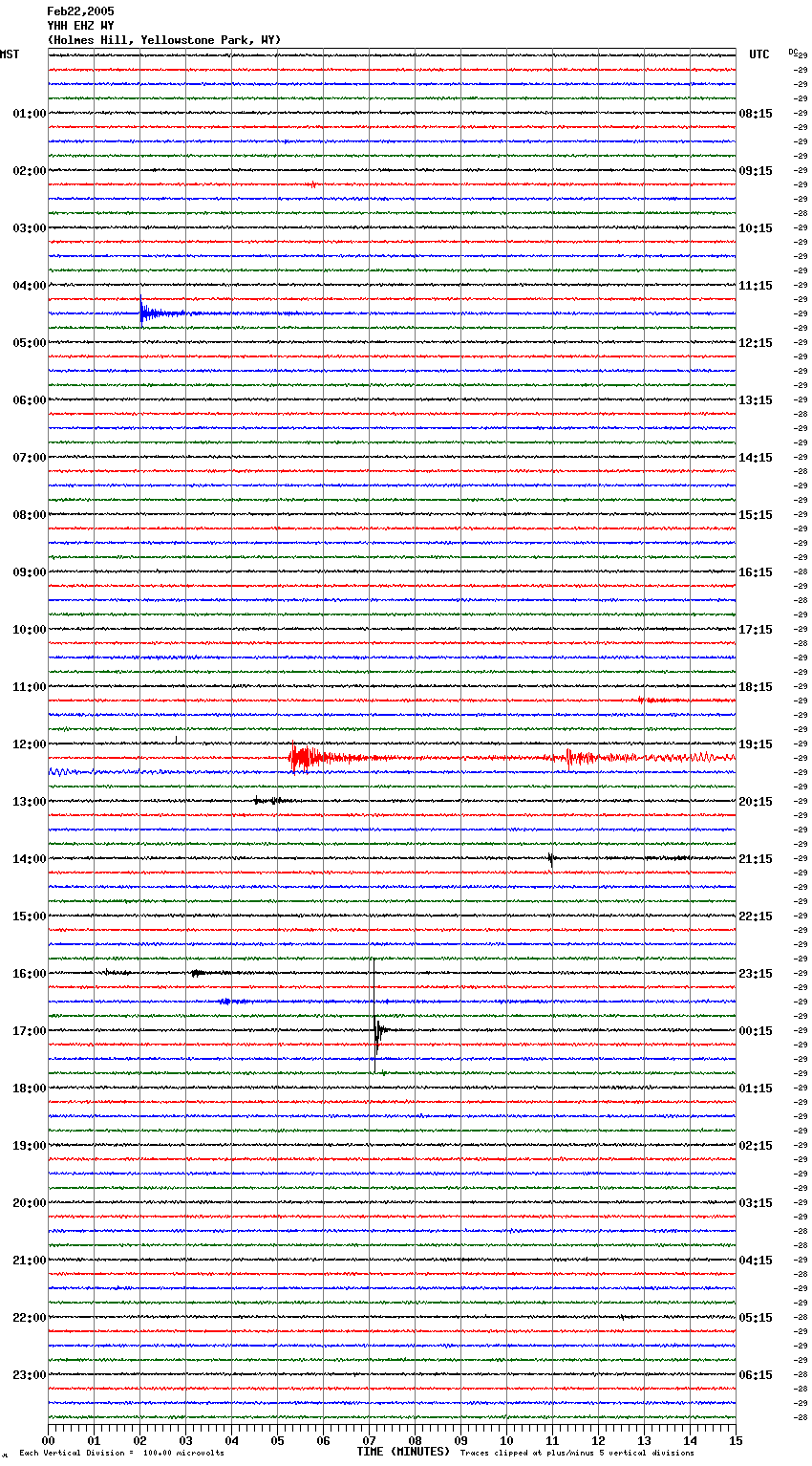Click the 09:00 MST time label
Viewport: 812px width, 1466px height.
30,572
